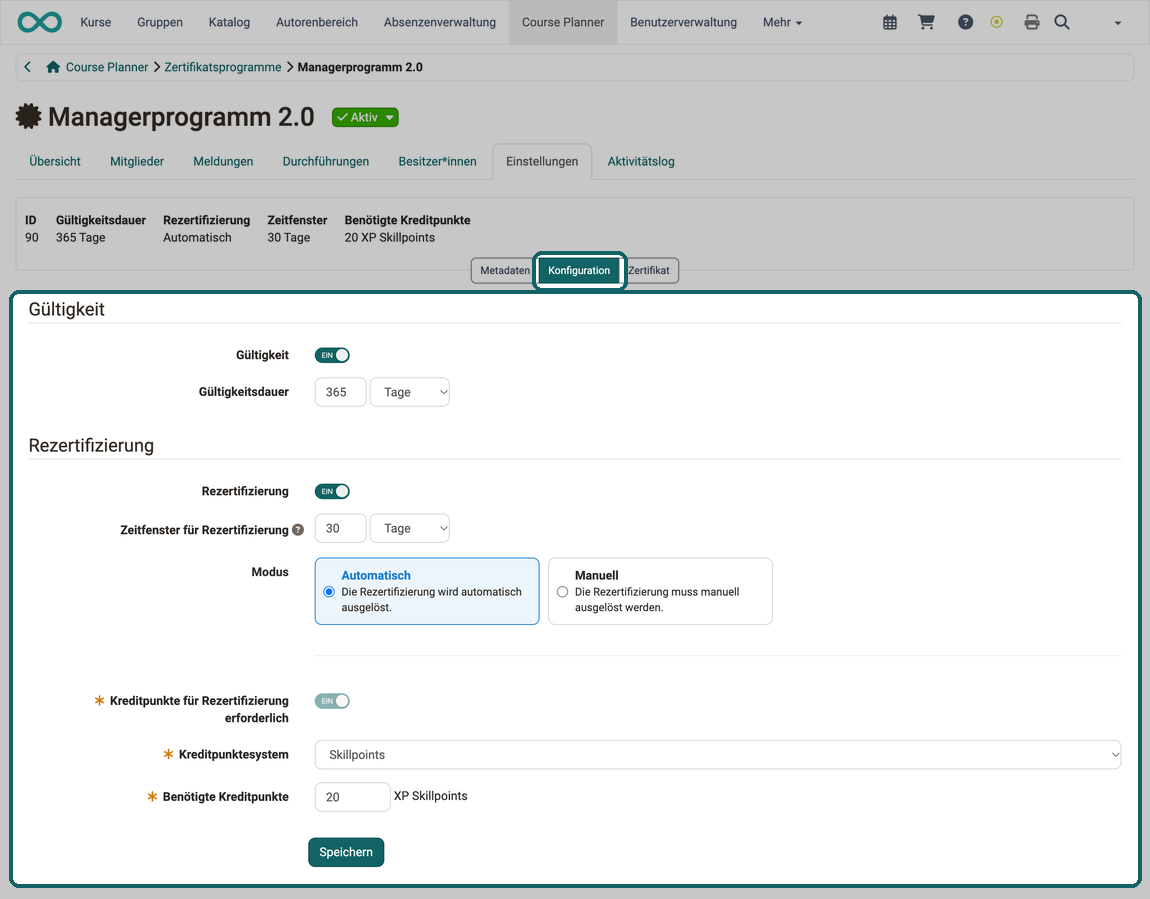Open the help question mark icon

pos(965,22)
